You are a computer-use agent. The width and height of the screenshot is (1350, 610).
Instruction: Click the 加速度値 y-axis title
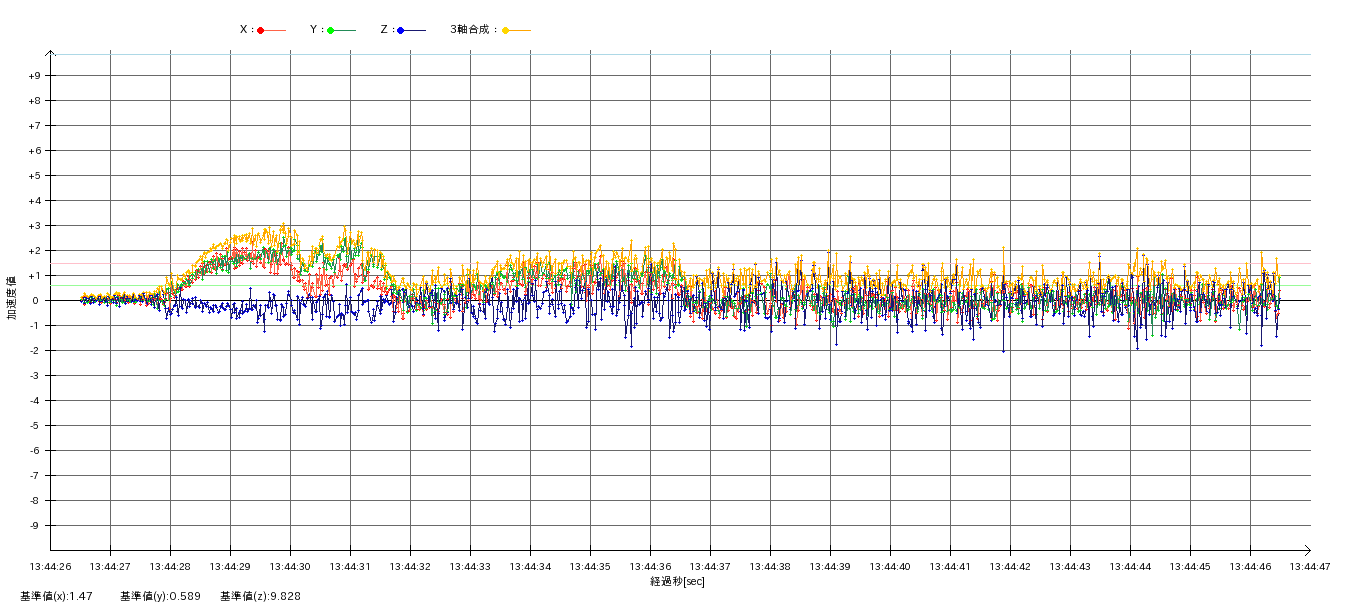pos(12,297)
